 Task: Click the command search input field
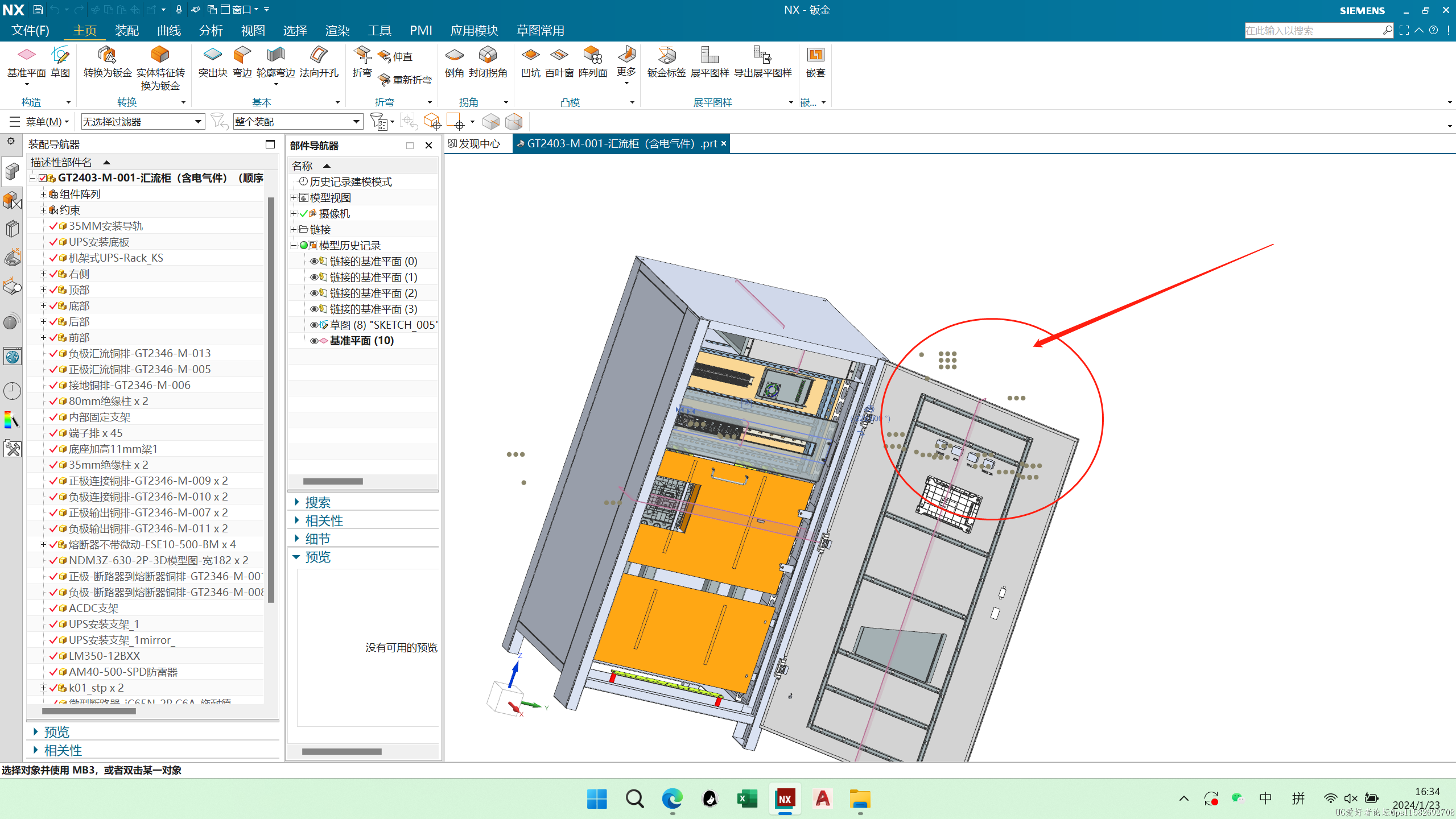point(1313,30)
